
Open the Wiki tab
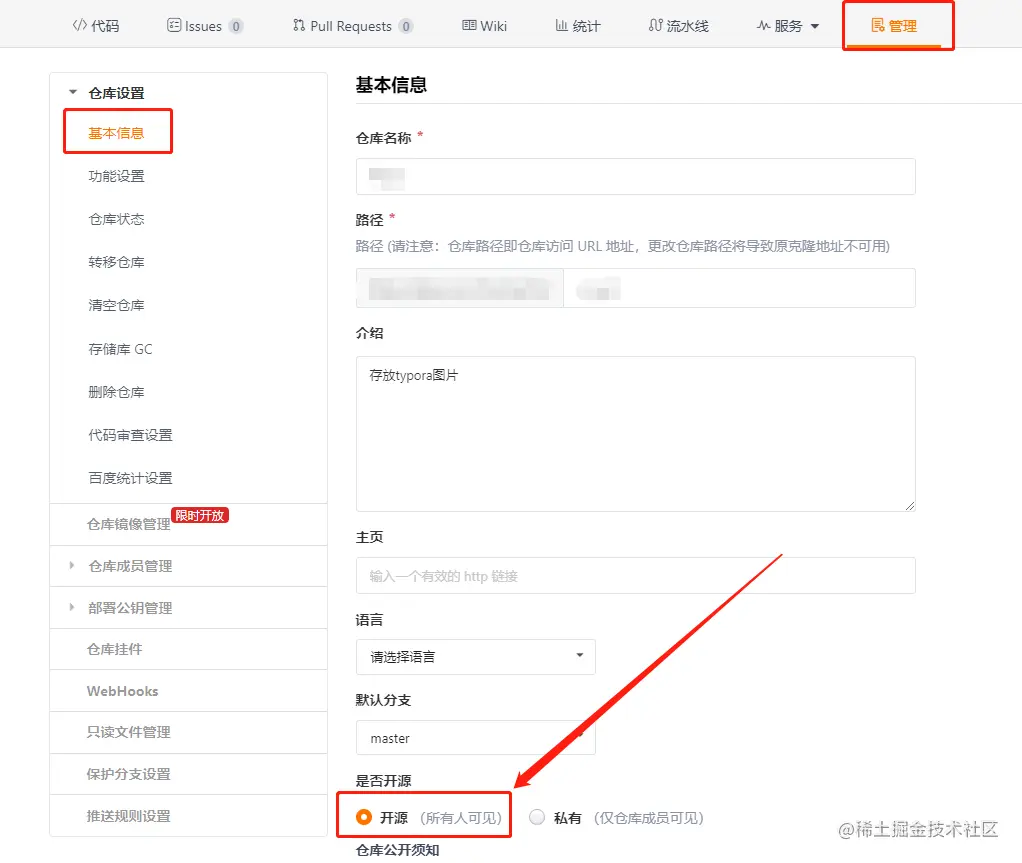click(x=484, y=26)
